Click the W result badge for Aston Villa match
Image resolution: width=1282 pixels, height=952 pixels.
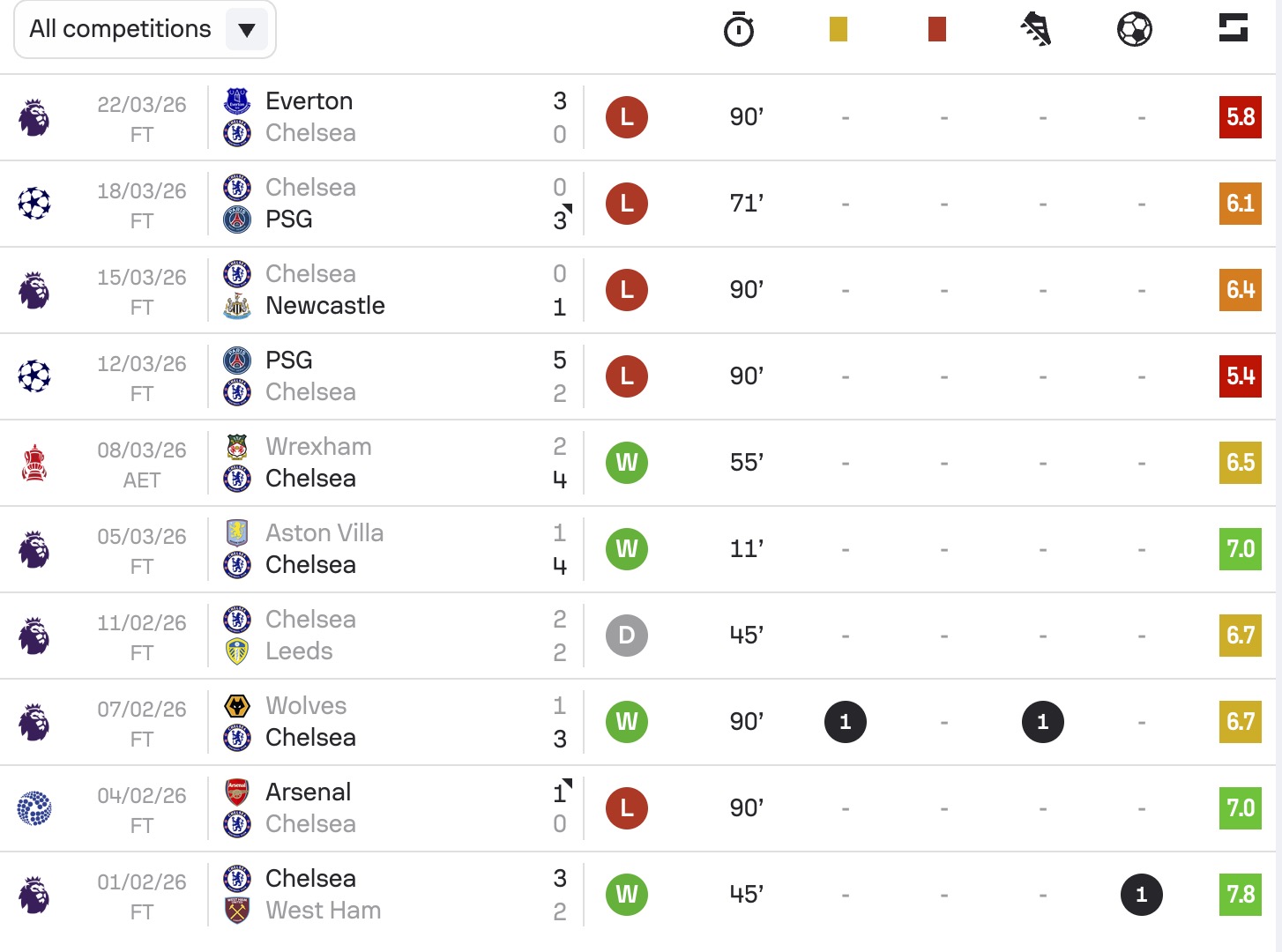pos(627,549)
